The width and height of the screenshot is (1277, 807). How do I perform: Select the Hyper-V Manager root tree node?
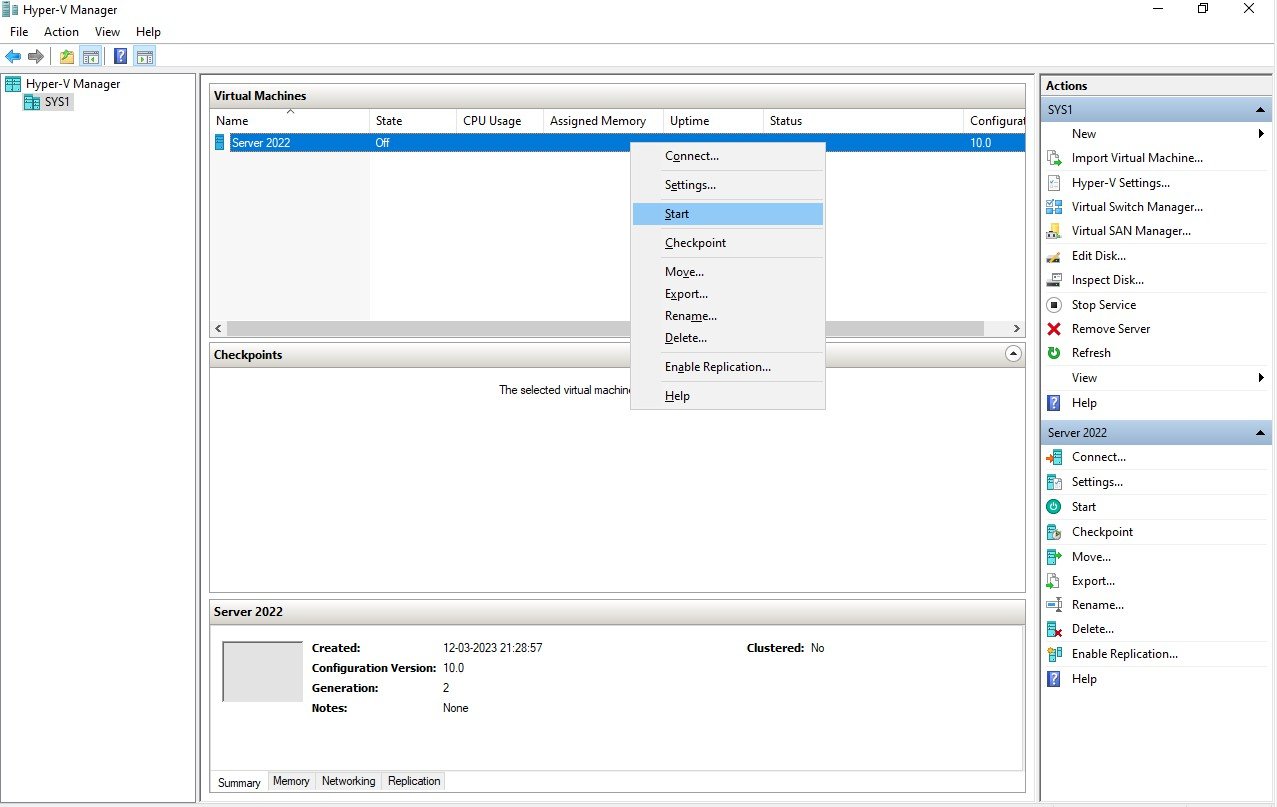click(x=62, y=84)
